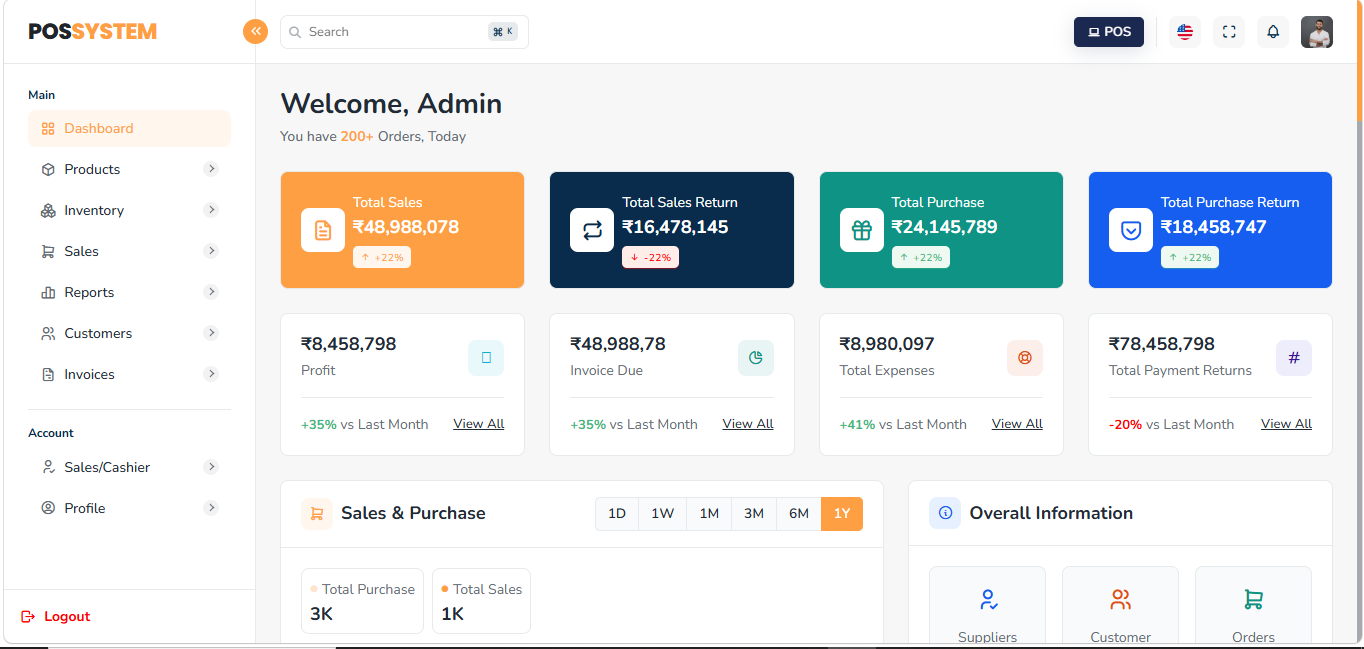Collapse the sidebar with the orange arrow toggle
The height and width of the screenshot is (649, 1364).
(256, 32)
